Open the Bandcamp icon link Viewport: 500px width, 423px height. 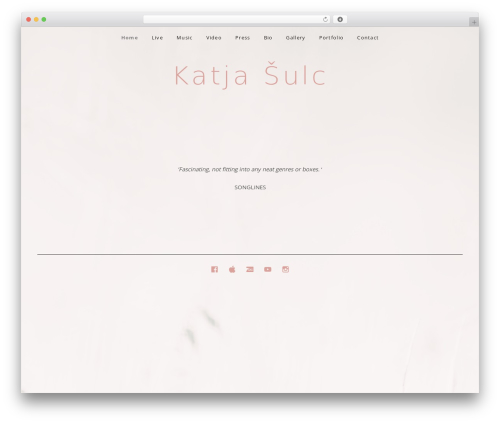[x=250, y=269]
